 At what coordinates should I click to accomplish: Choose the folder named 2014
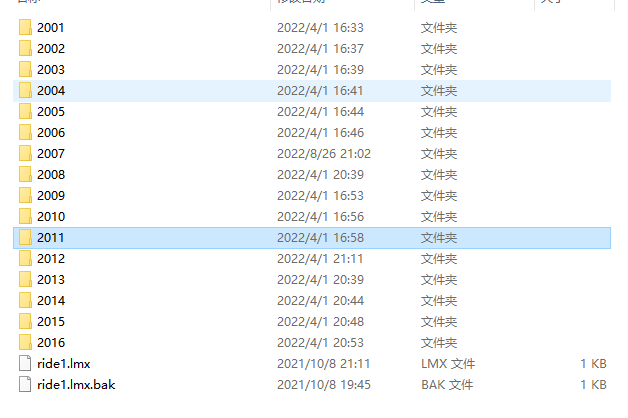pyautogui.click(x=51, y=301)
